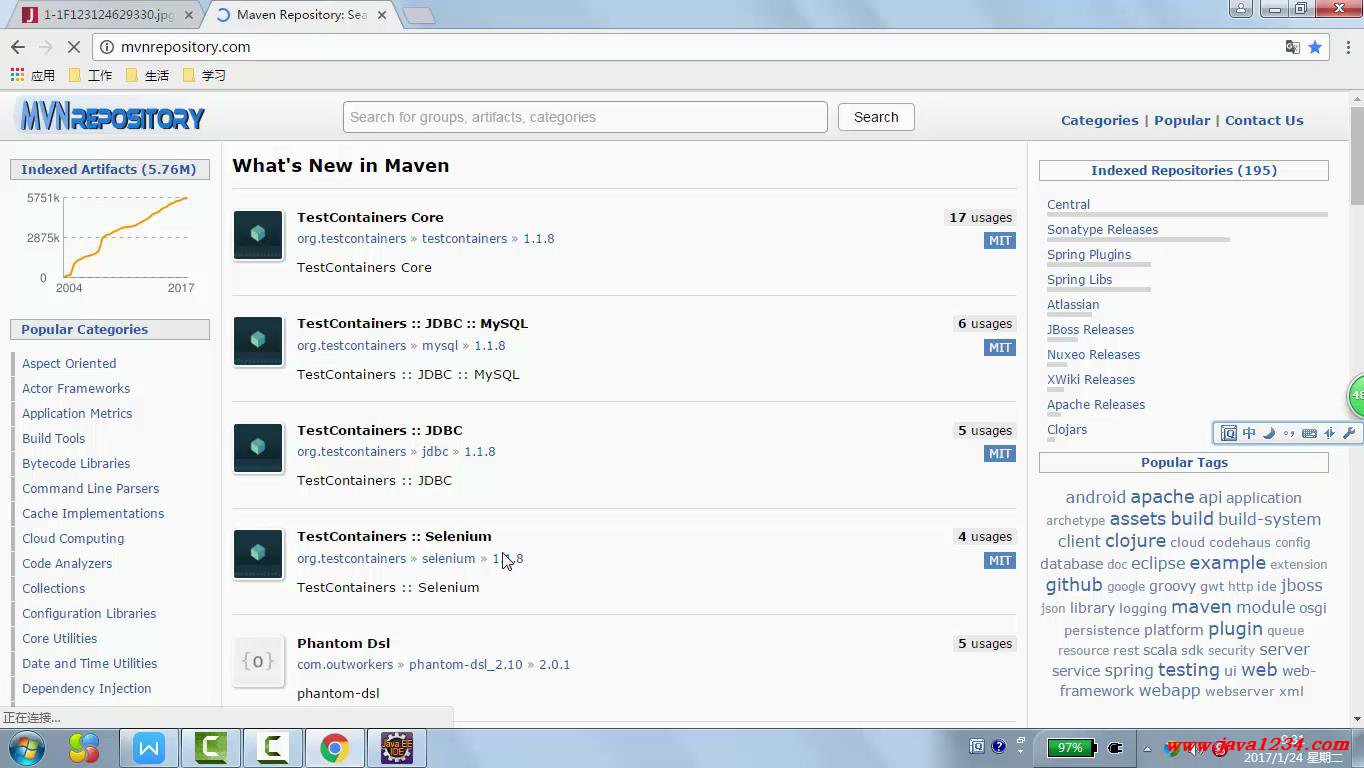Viewport: 1364px width, 768px height.
Task: Open the Popular menu link
Action: click(1182, 120)
